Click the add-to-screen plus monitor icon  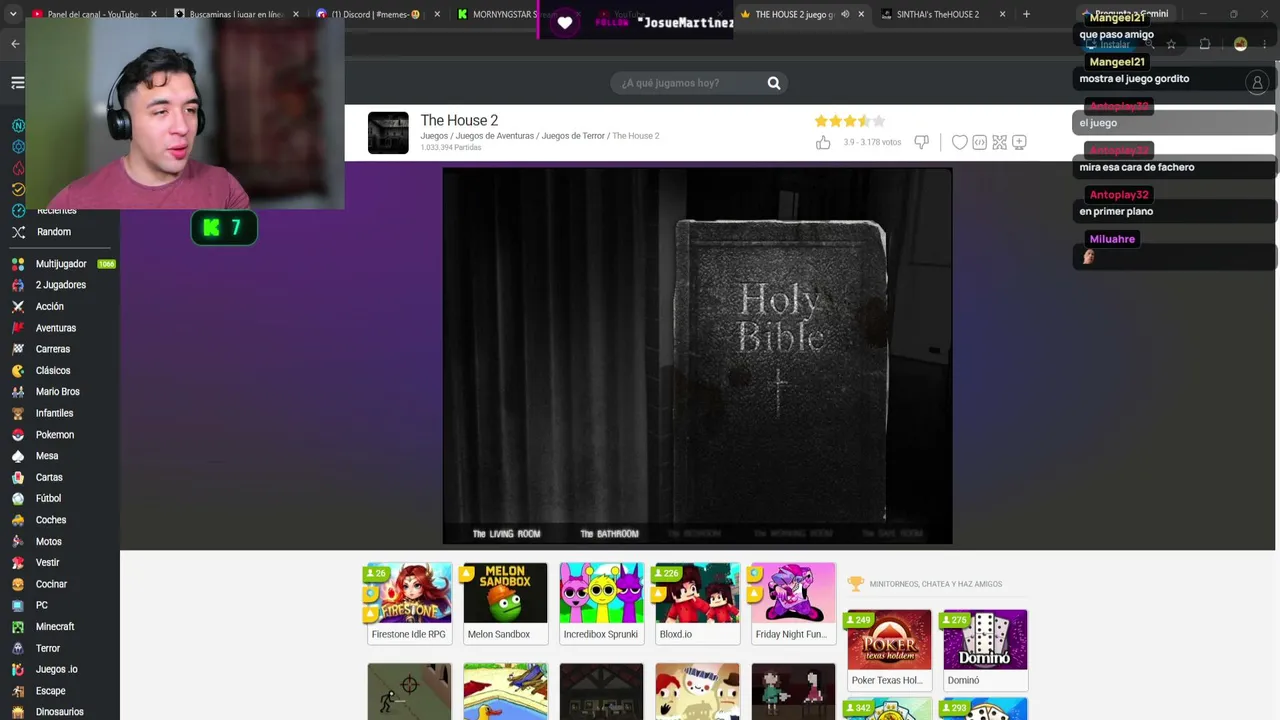point(1019,143)
